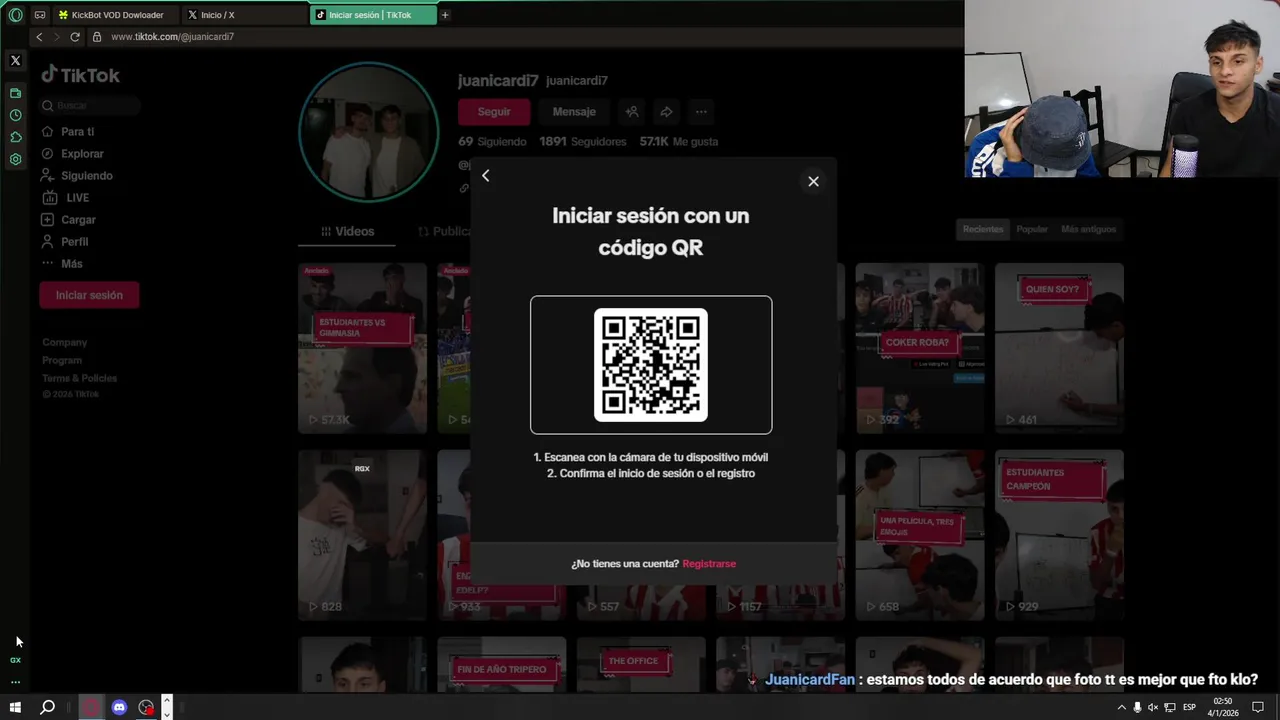Screen dimensions: 1280x720
Task: Click the QR code image
Action: click(651, 365)
